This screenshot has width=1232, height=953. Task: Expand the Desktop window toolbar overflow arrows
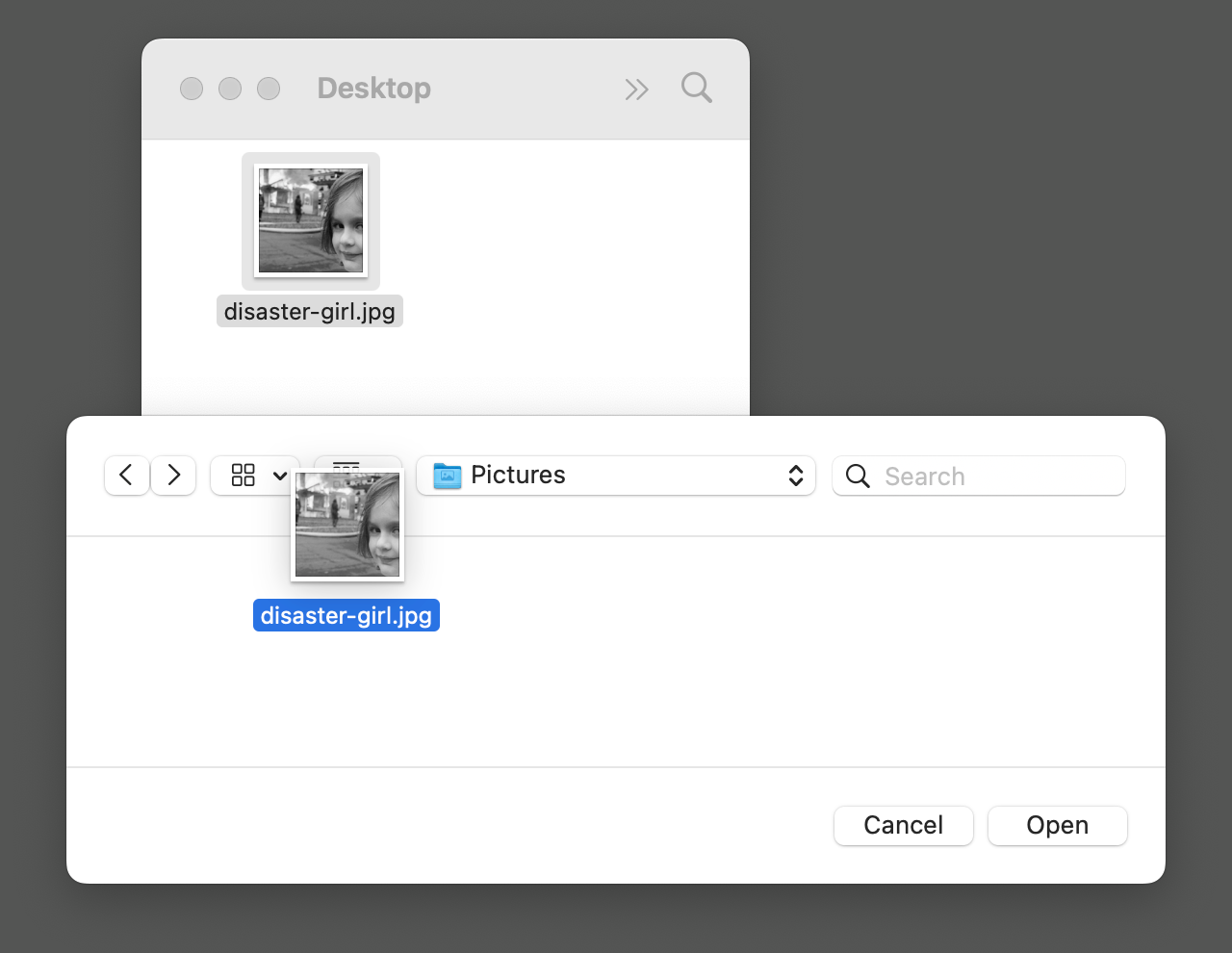click(636, 90)
